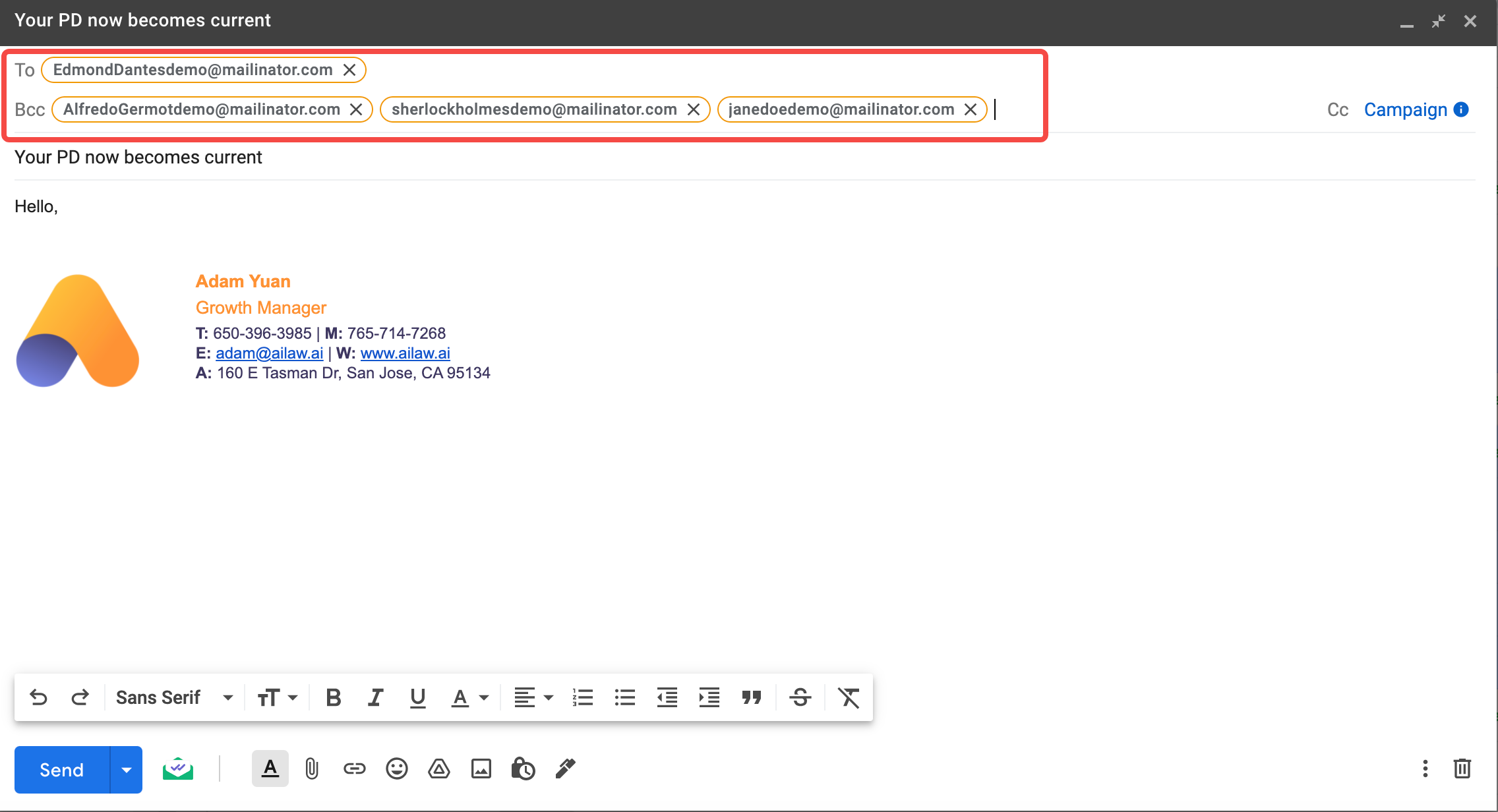Click the subject line field
The width and height of the screenshot is (1498, 812).
(744, 158)
